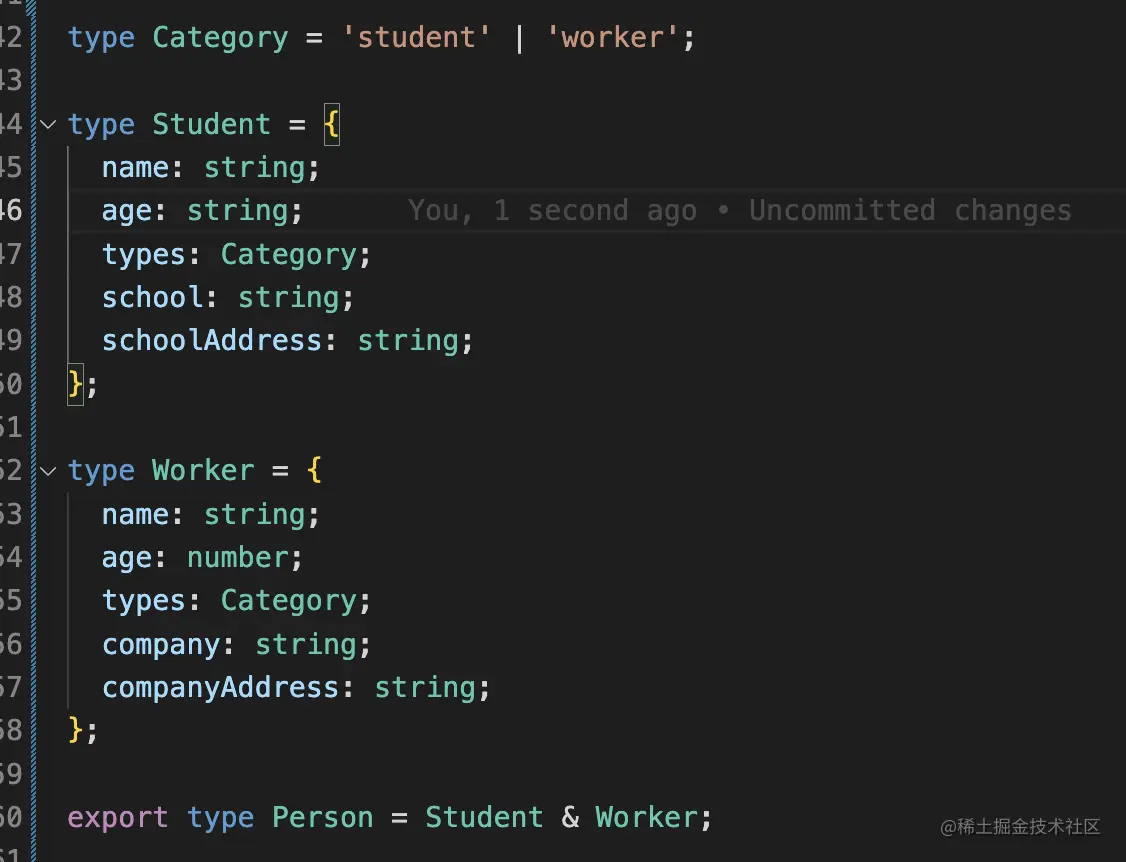
Task: Click the Worker reference in Person intersection
Action: pos(646,817)
